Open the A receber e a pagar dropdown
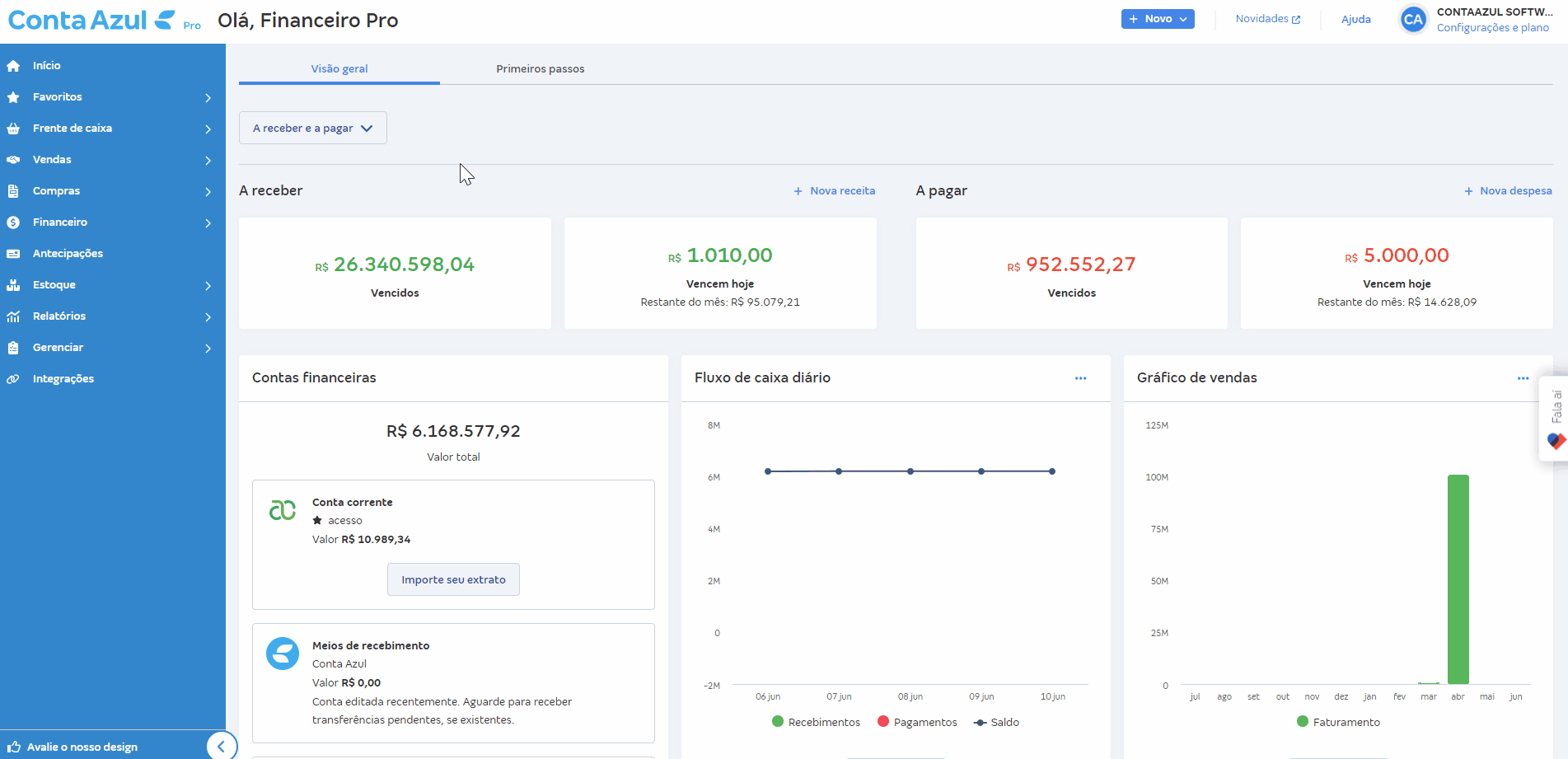 point(313,128)
